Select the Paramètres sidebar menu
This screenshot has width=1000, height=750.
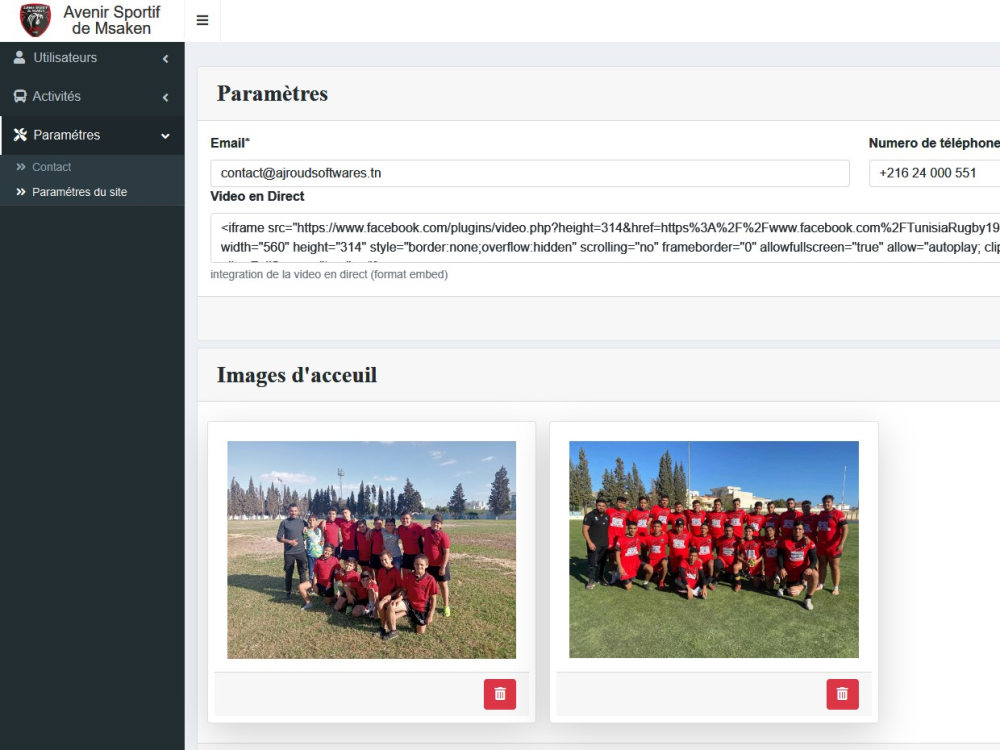pos(92,135)
